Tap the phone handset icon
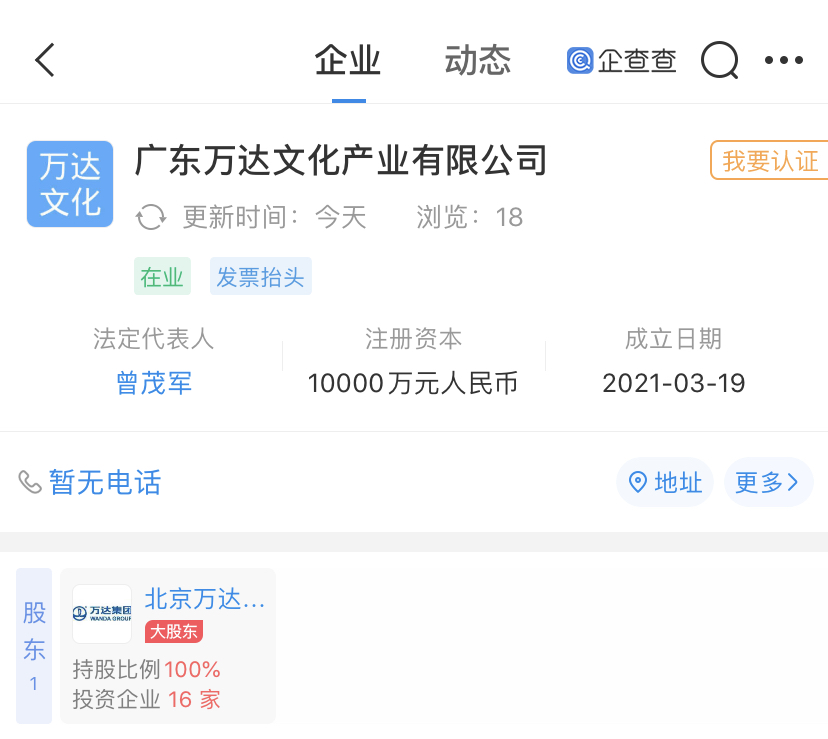The height and width of the screenshot is (739, 828). coord(30,482)
